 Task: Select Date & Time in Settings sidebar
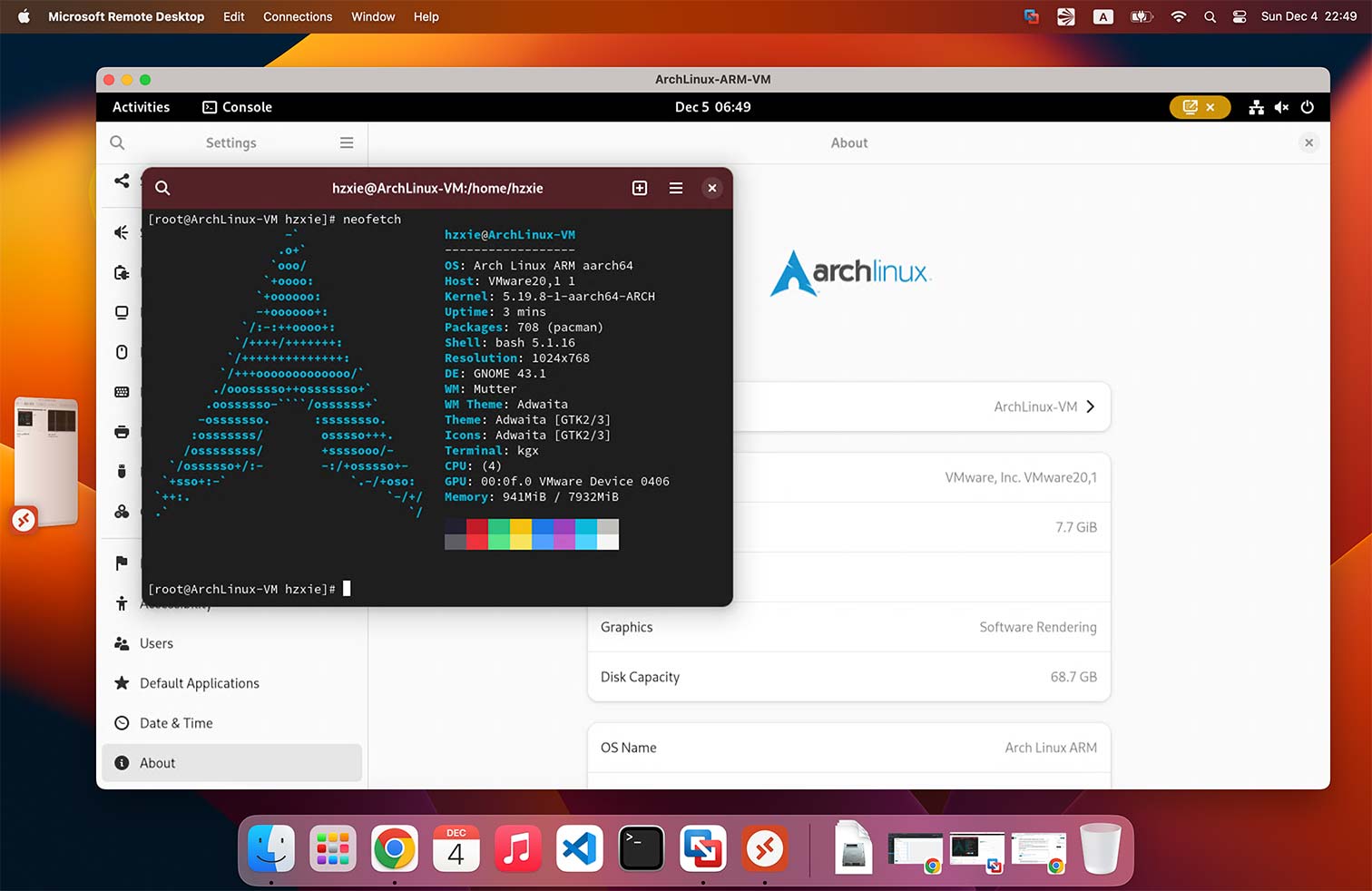tap(232, 723)
